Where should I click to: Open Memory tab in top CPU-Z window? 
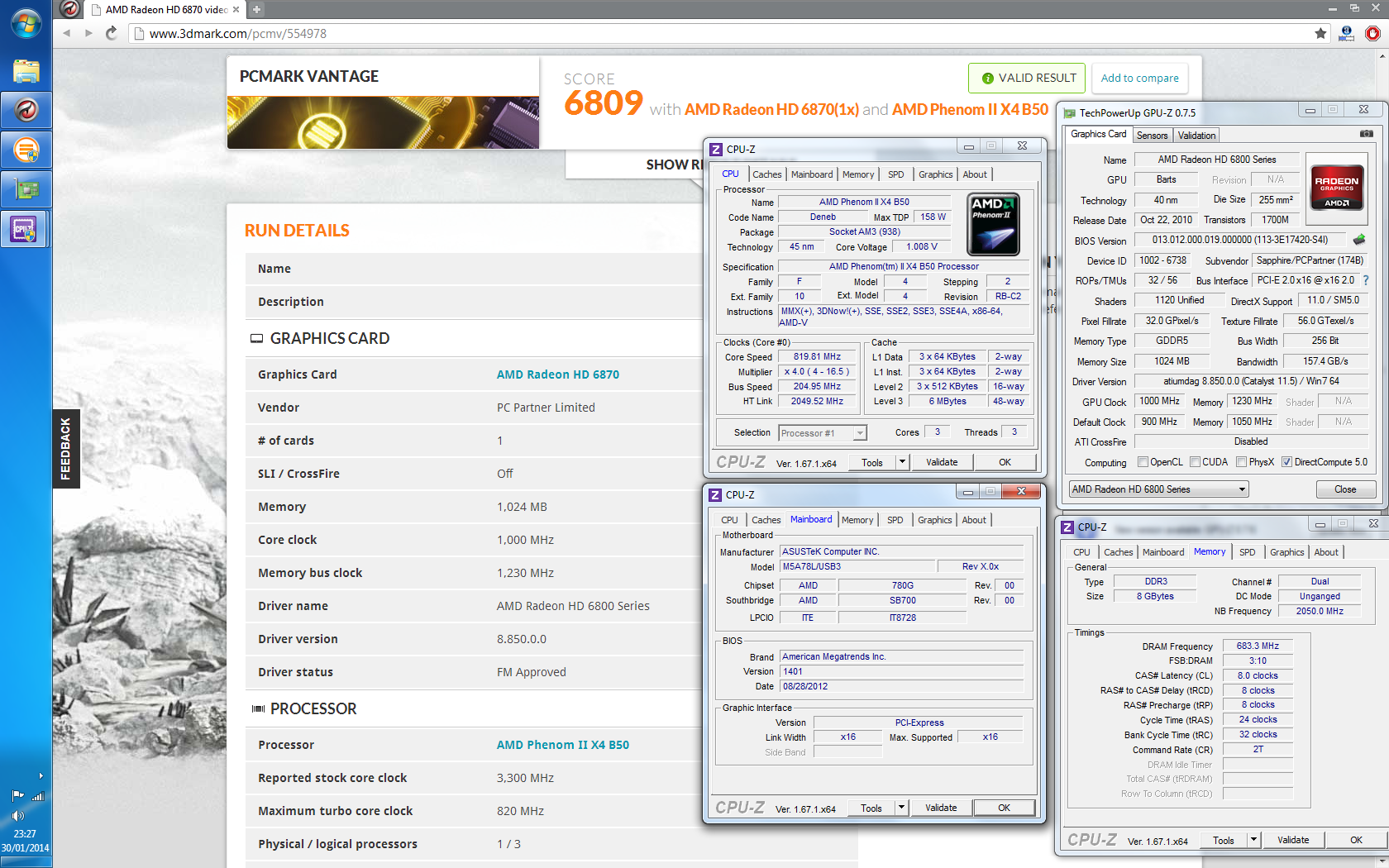point(858,174)
